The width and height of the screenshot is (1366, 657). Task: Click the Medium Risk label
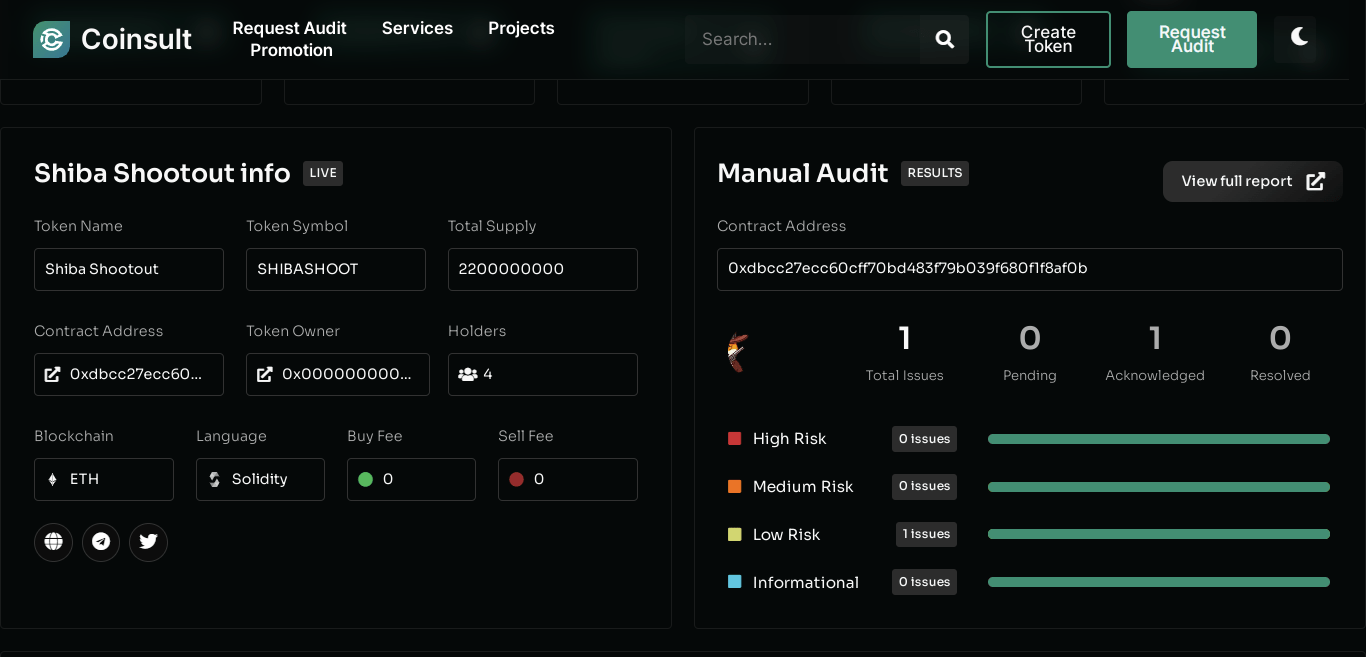point(803,487)
